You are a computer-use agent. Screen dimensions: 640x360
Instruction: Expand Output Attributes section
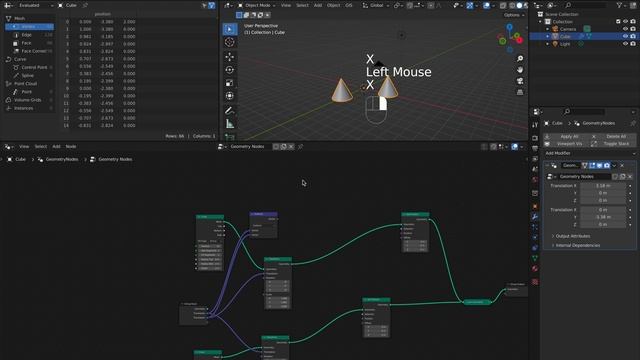tap(572, 236)
